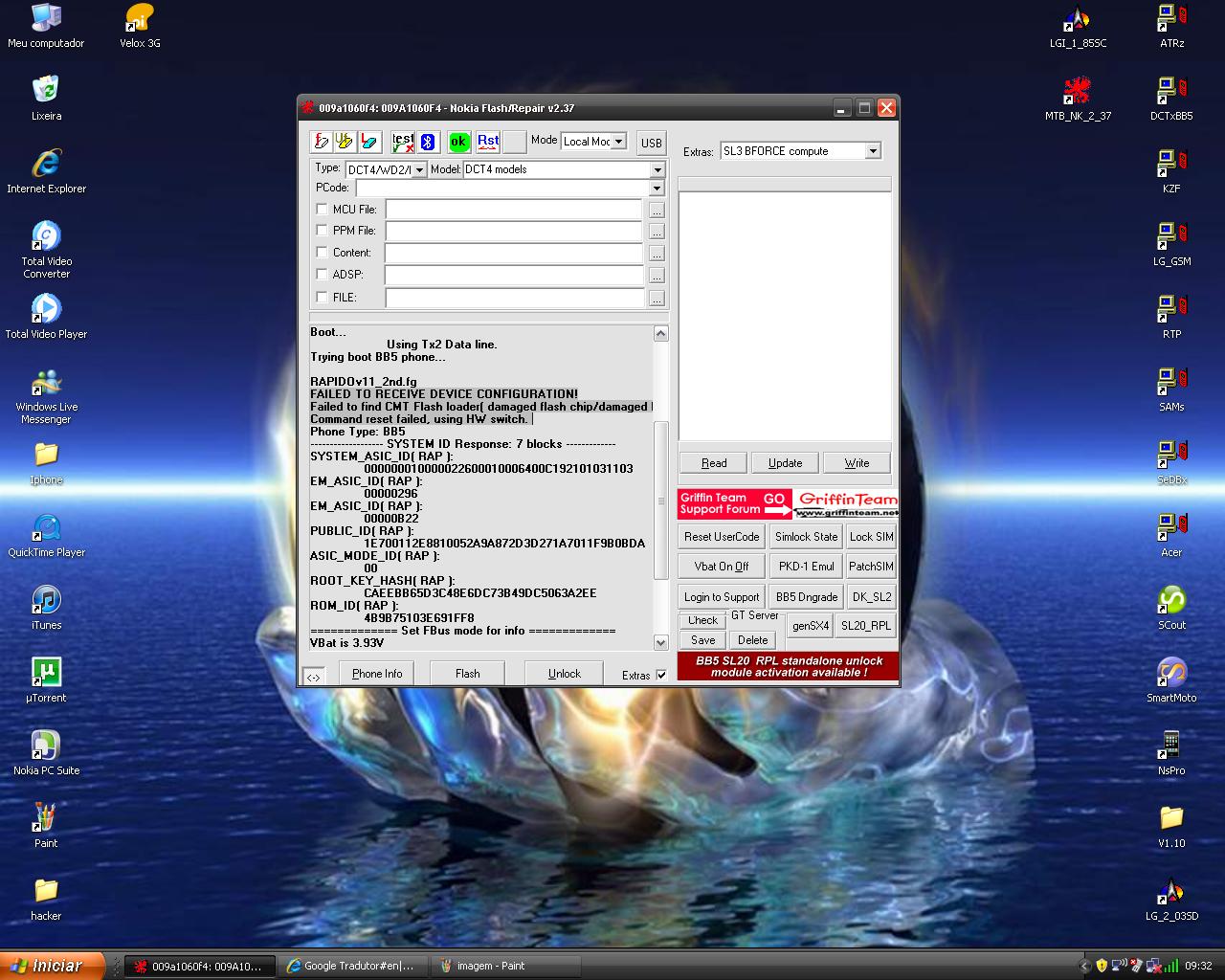Enable the PPM File checkbox

[x=322, y=230]
